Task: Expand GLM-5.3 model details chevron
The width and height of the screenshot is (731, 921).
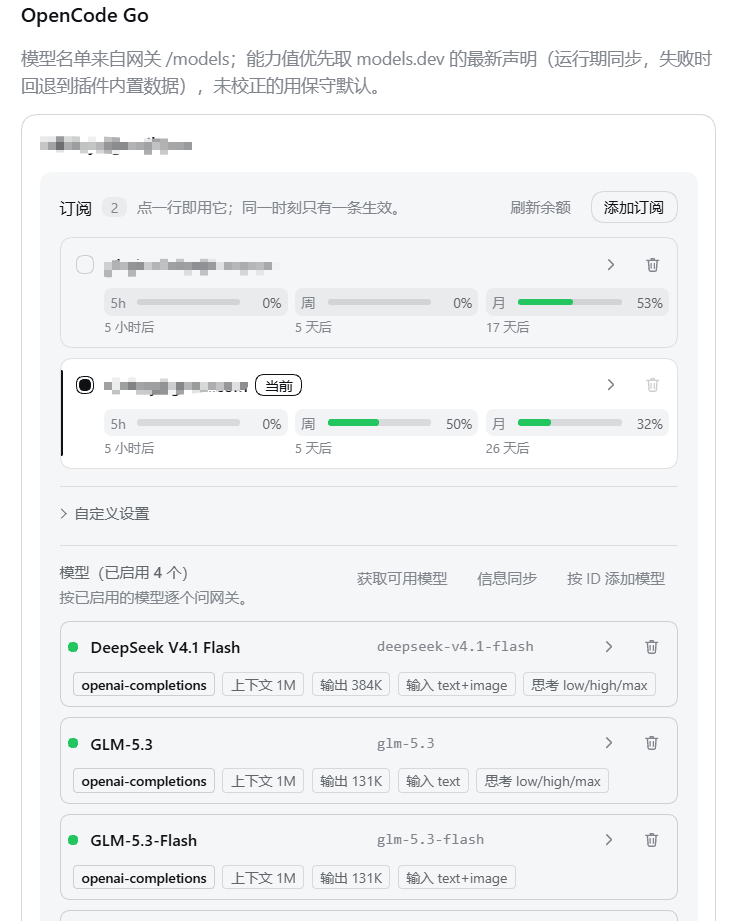Action: click(609, 744)
